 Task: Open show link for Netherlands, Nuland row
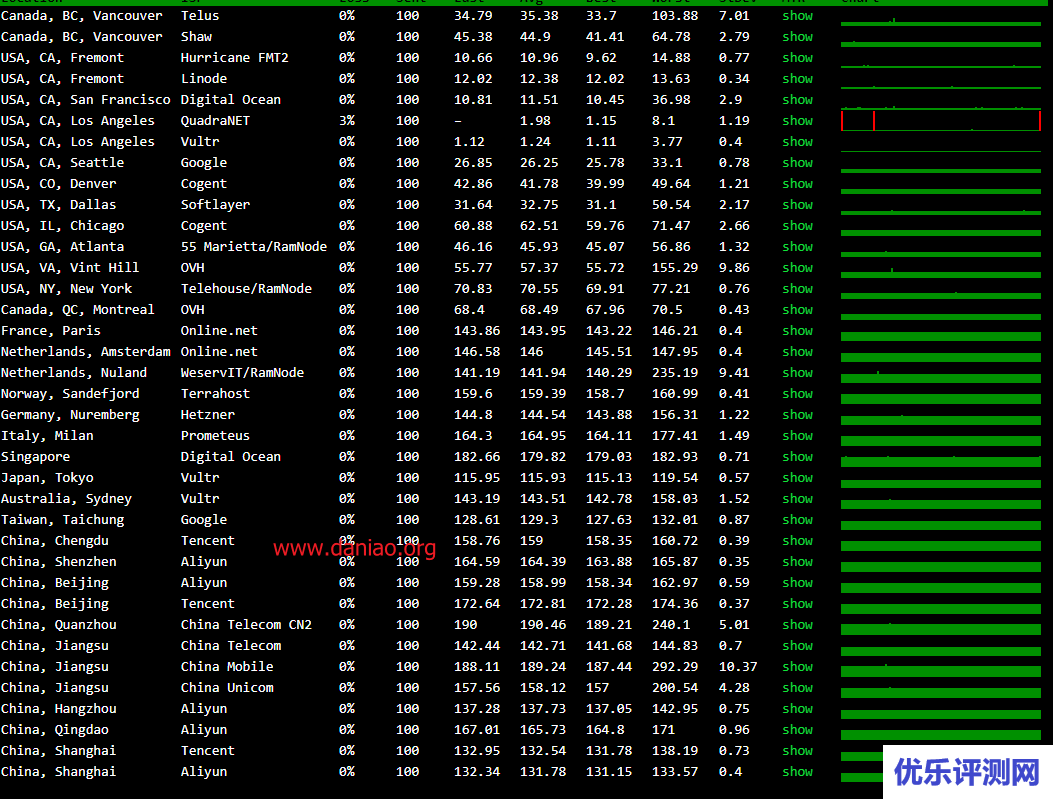[x=797, y=373]
